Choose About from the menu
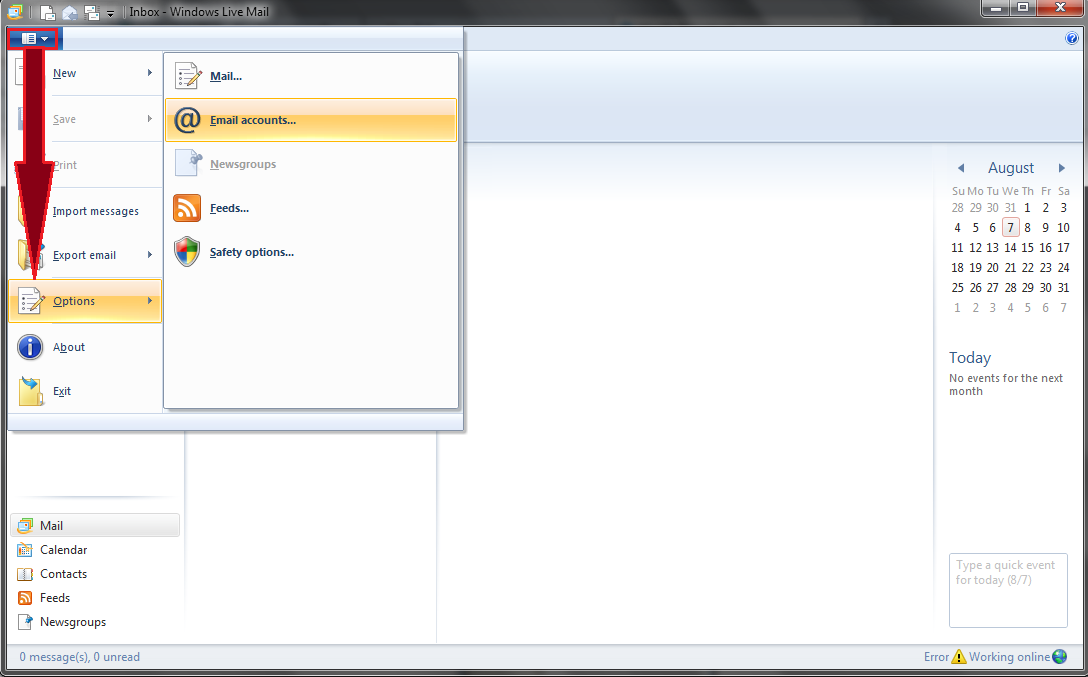The image size is (1088, 677). (x=85, y=347)
